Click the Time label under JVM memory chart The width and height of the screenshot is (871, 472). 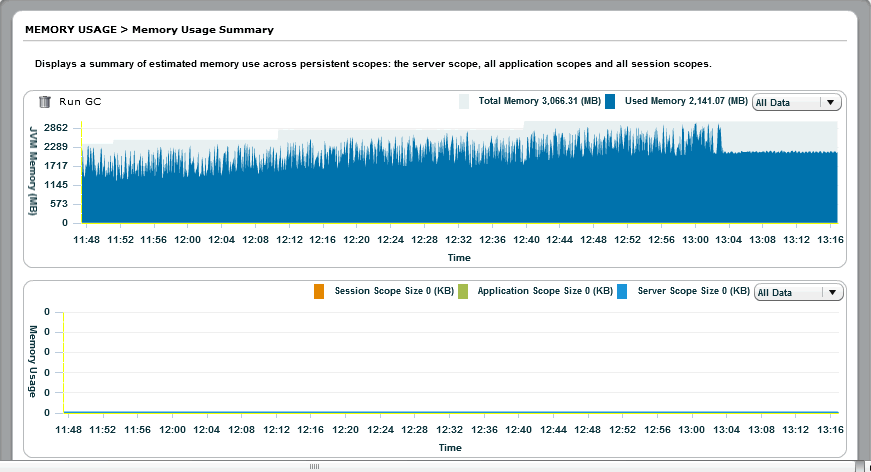pyautogui.click(x=459, y=258)
